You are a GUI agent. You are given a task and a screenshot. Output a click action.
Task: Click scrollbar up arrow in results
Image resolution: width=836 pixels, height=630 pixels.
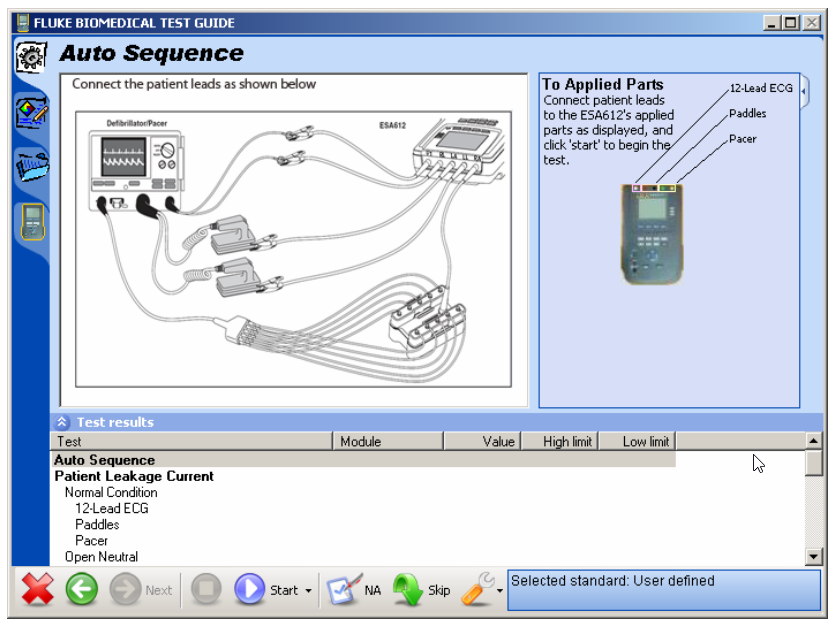tap(813, 441)
